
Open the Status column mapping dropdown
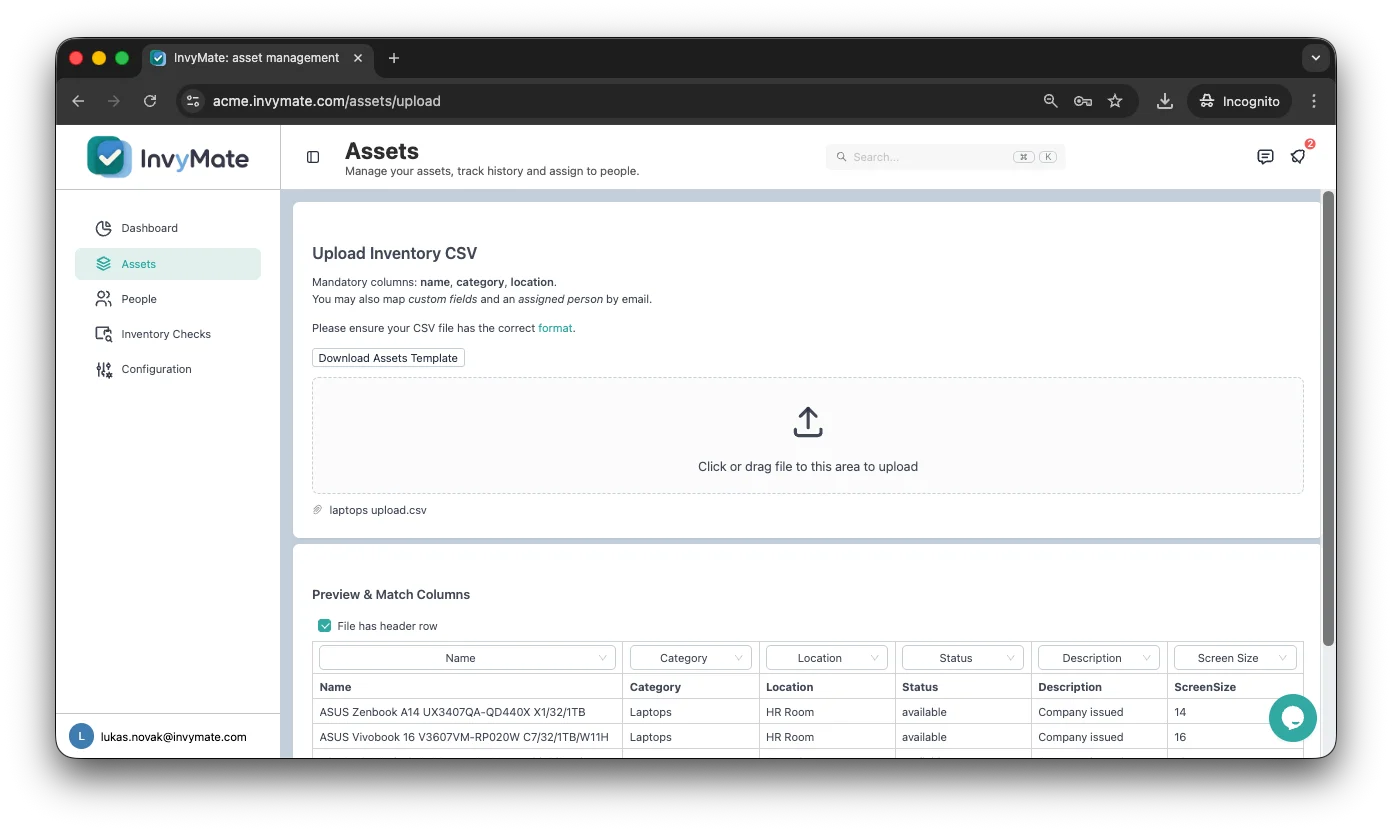click(x=963, y=658)
